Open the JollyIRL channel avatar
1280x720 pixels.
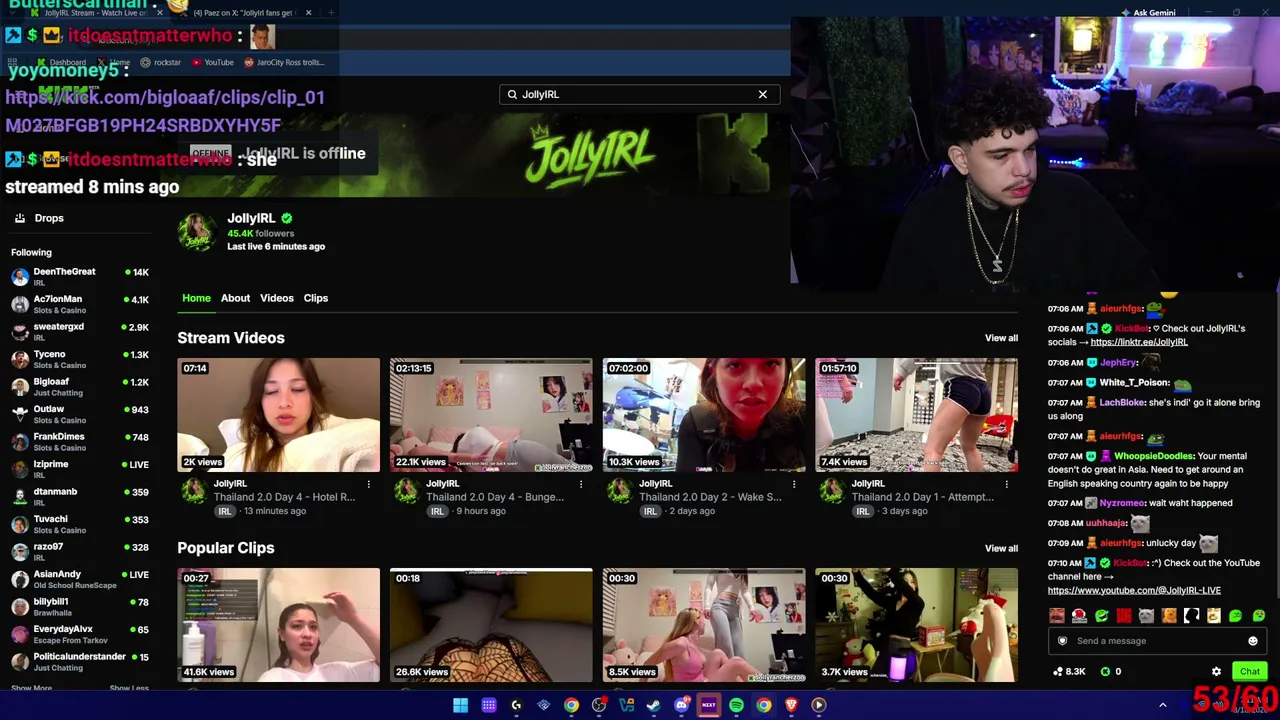pos(197,232)
